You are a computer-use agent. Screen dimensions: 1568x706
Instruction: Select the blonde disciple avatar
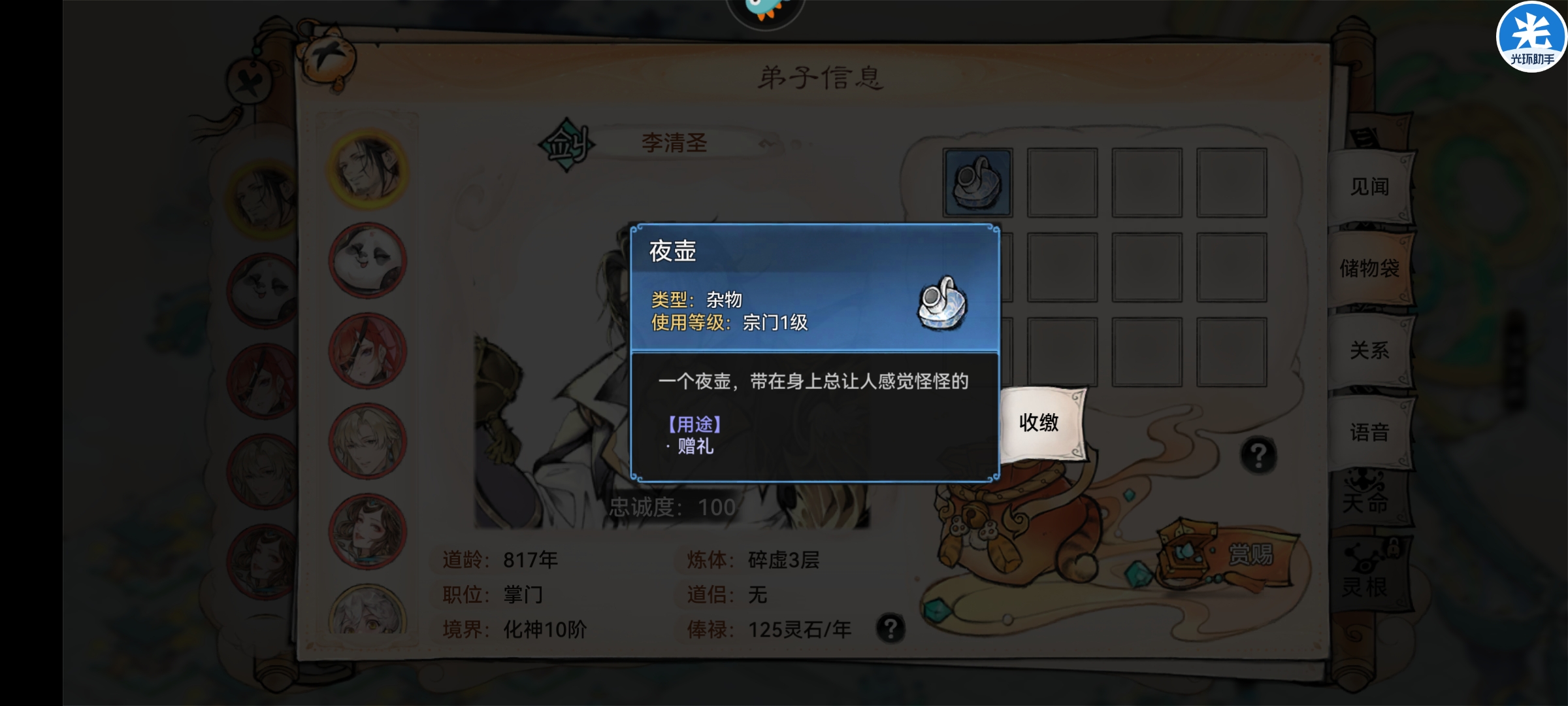coord(367,442)
